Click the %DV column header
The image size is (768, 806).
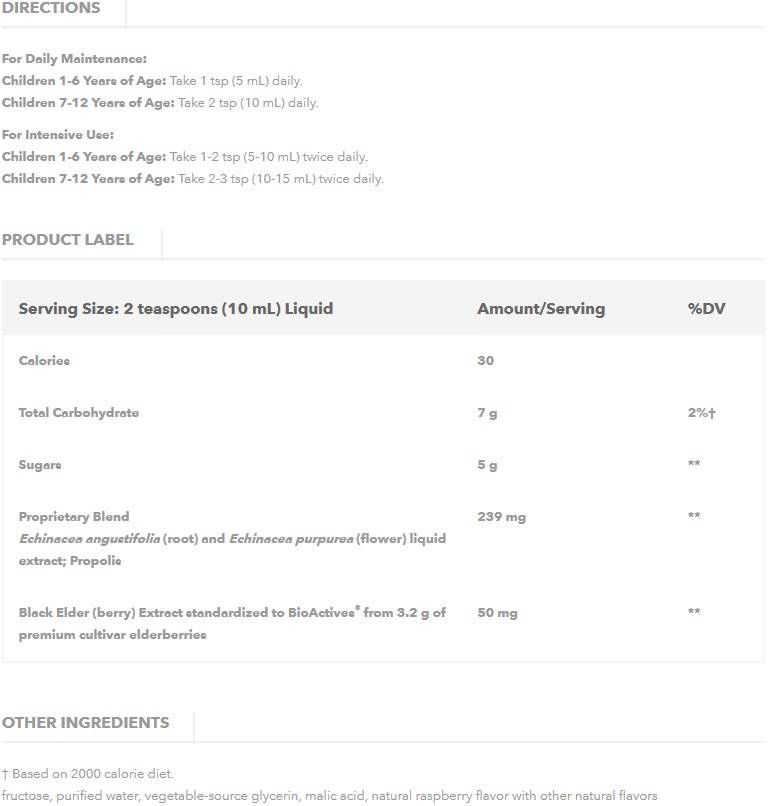(x=706, y=309)
